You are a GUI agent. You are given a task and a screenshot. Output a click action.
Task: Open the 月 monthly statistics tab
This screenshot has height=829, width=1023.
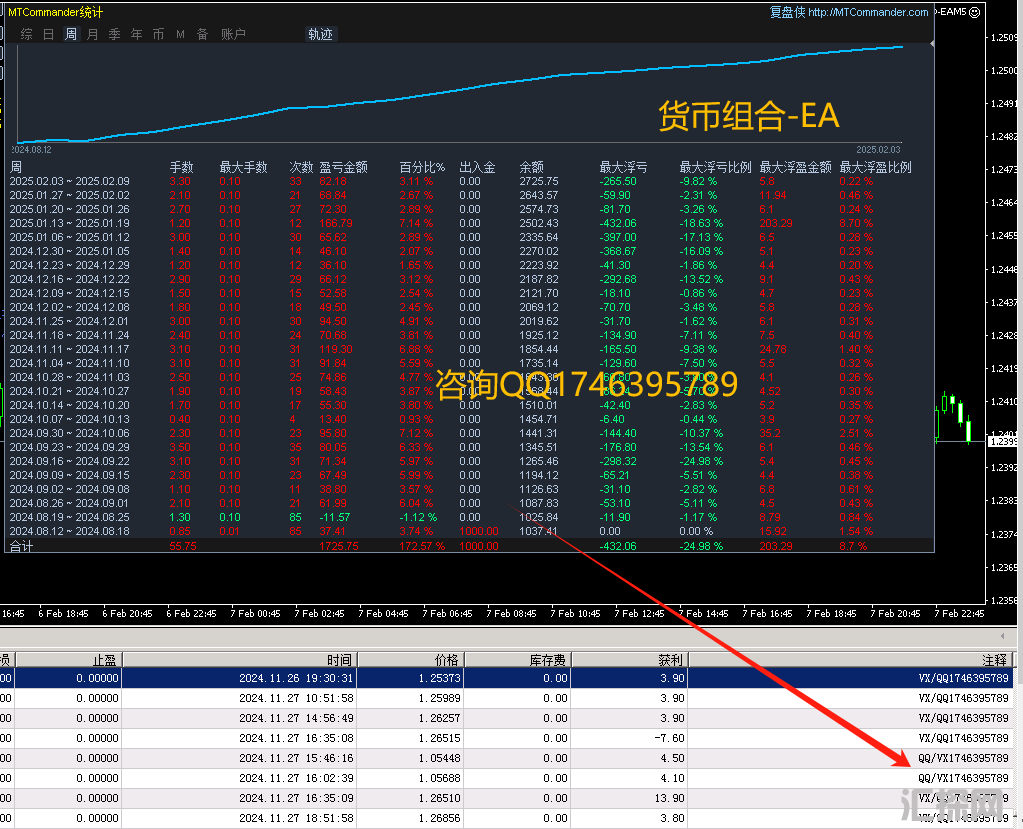pyautogui.click(x=93, y=34)
